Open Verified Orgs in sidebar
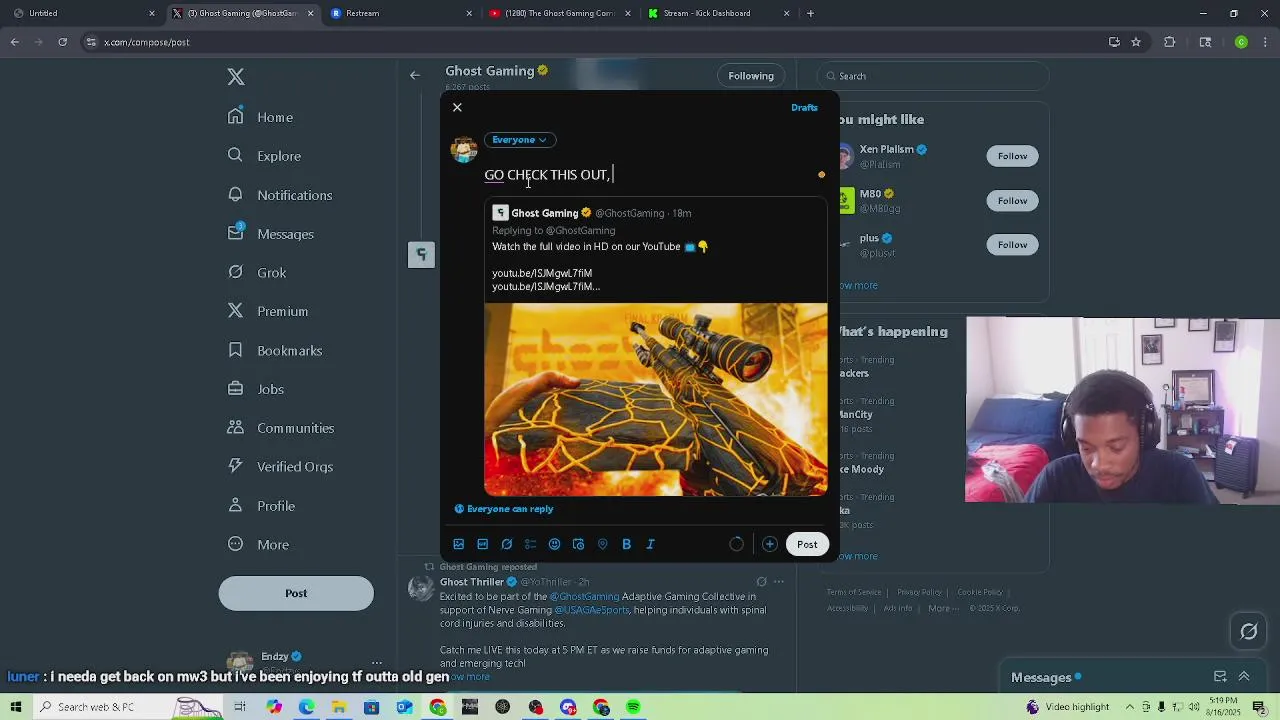This screenshot has height=720, width=1280. click(280, 467)
